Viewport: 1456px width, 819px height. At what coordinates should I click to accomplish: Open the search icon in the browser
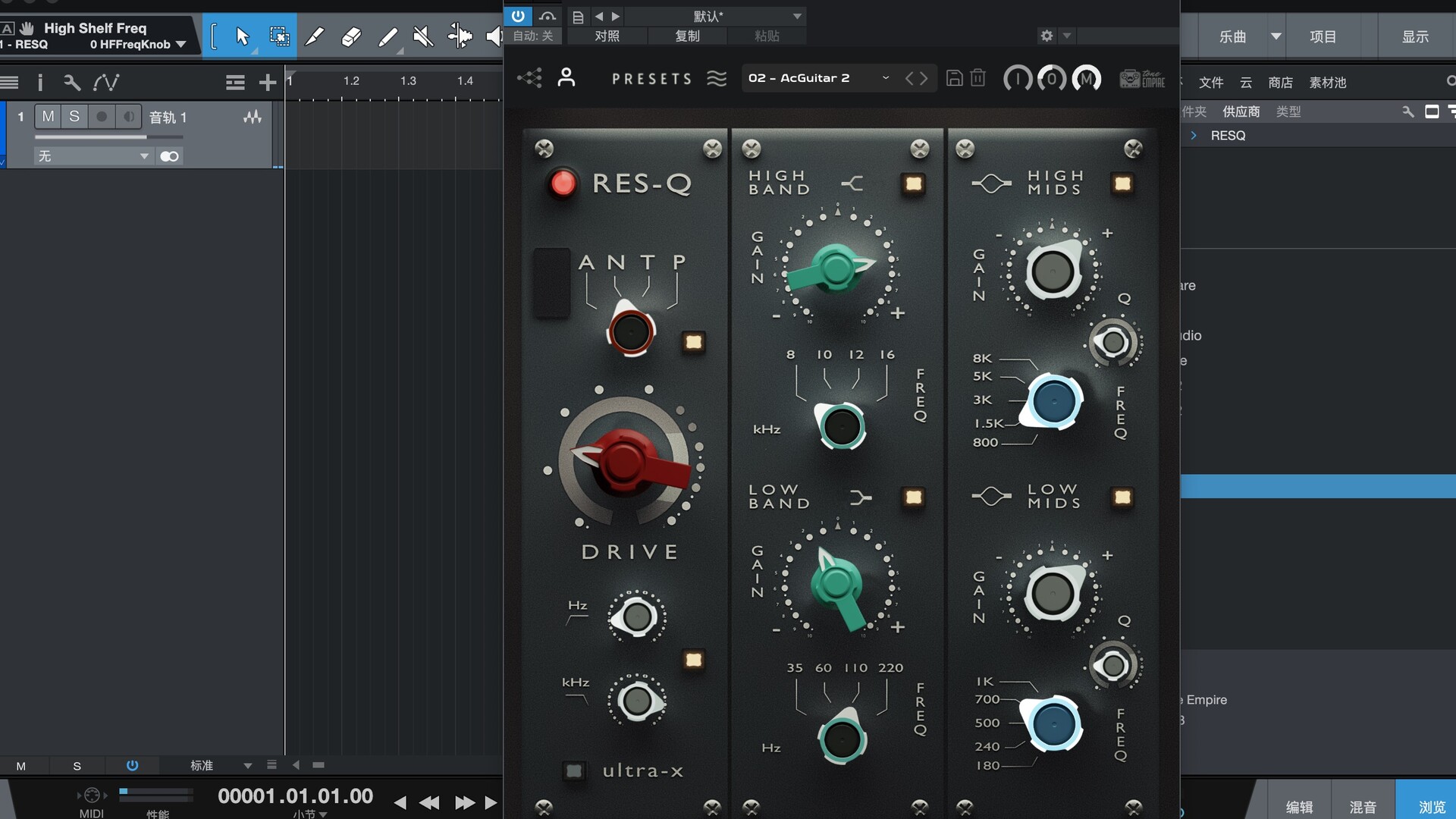tap(1450, 81)
